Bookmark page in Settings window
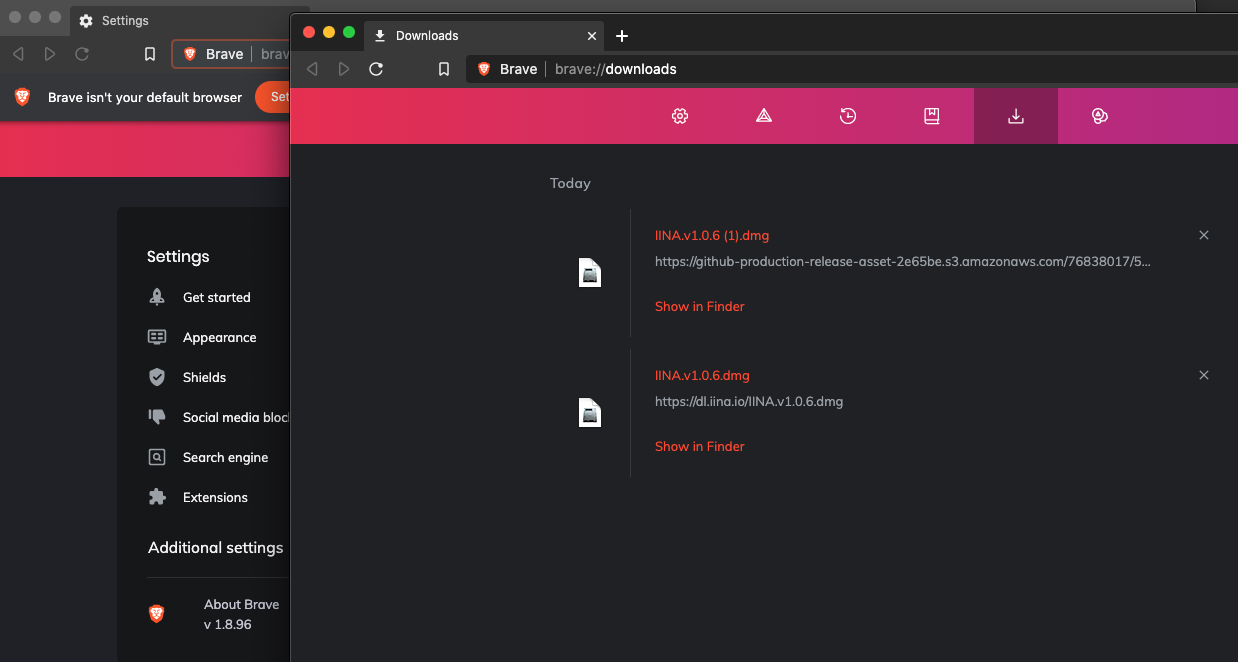 150,54
